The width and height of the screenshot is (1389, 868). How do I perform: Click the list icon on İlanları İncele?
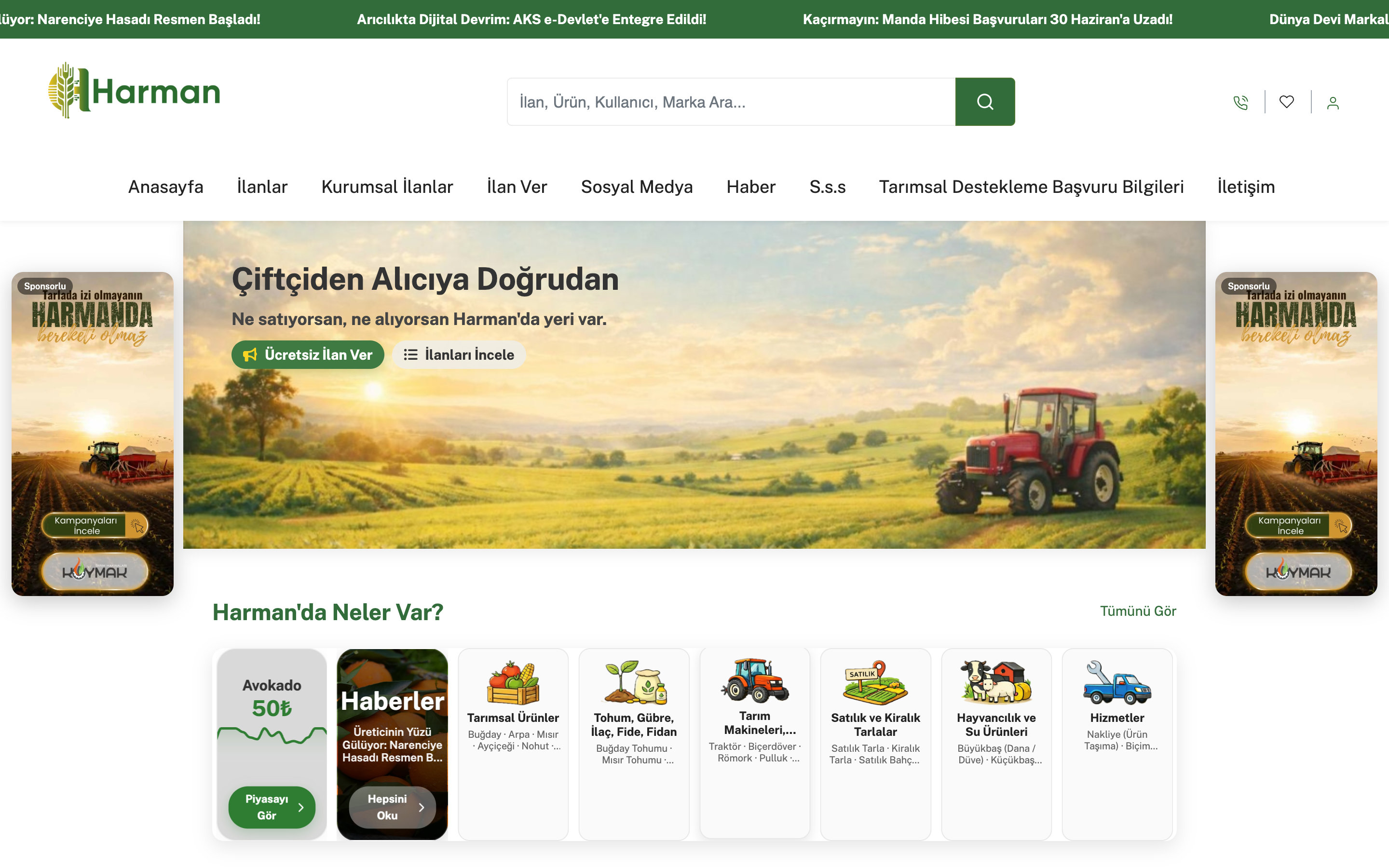(x=410, y=355)
